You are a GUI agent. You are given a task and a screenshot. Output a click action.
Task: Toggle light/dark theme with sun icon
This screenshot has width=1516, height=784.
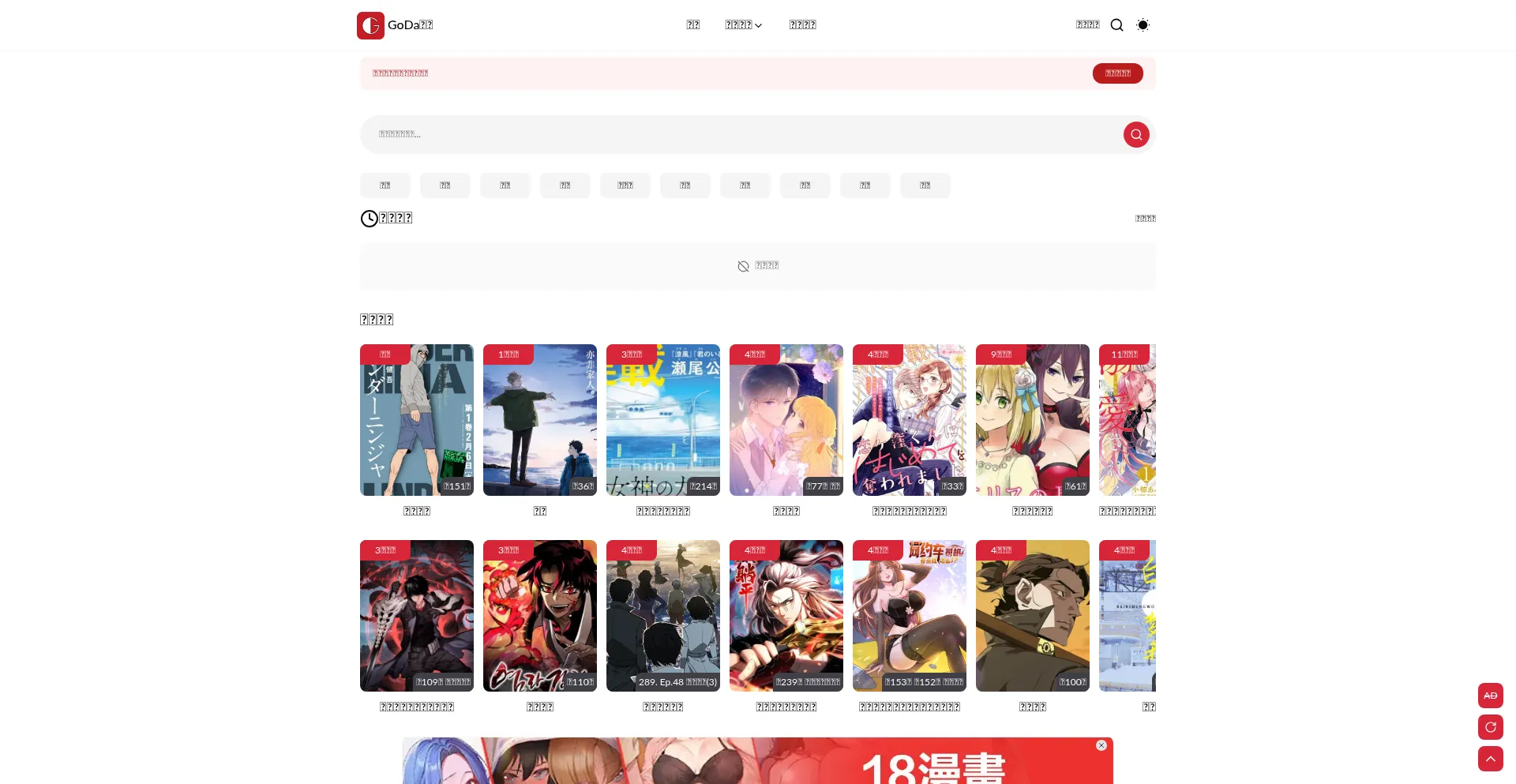1143,25
